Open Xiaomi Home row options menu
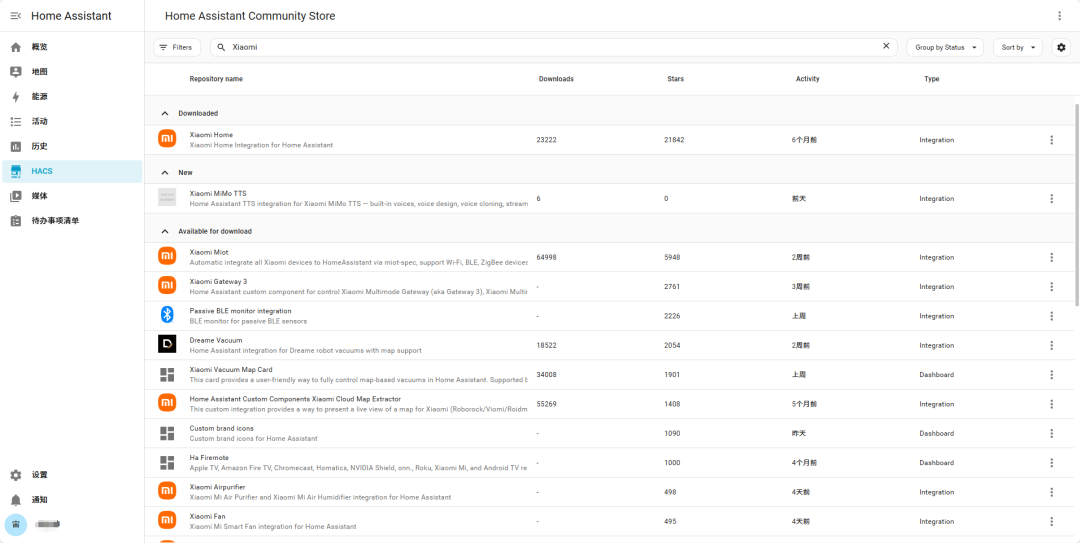 (x=1051, y=140)
